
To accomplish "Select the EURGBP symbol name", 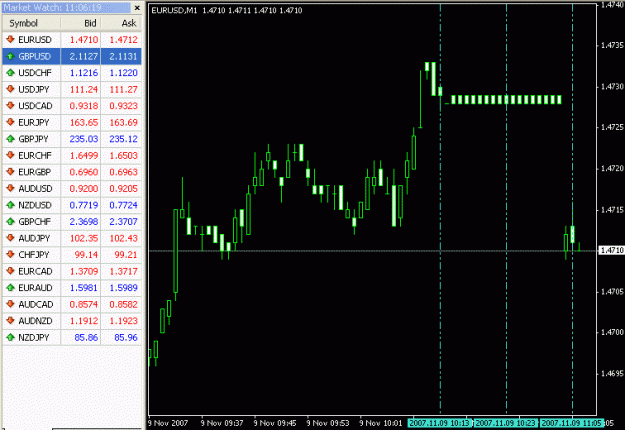I will [35, 172].
